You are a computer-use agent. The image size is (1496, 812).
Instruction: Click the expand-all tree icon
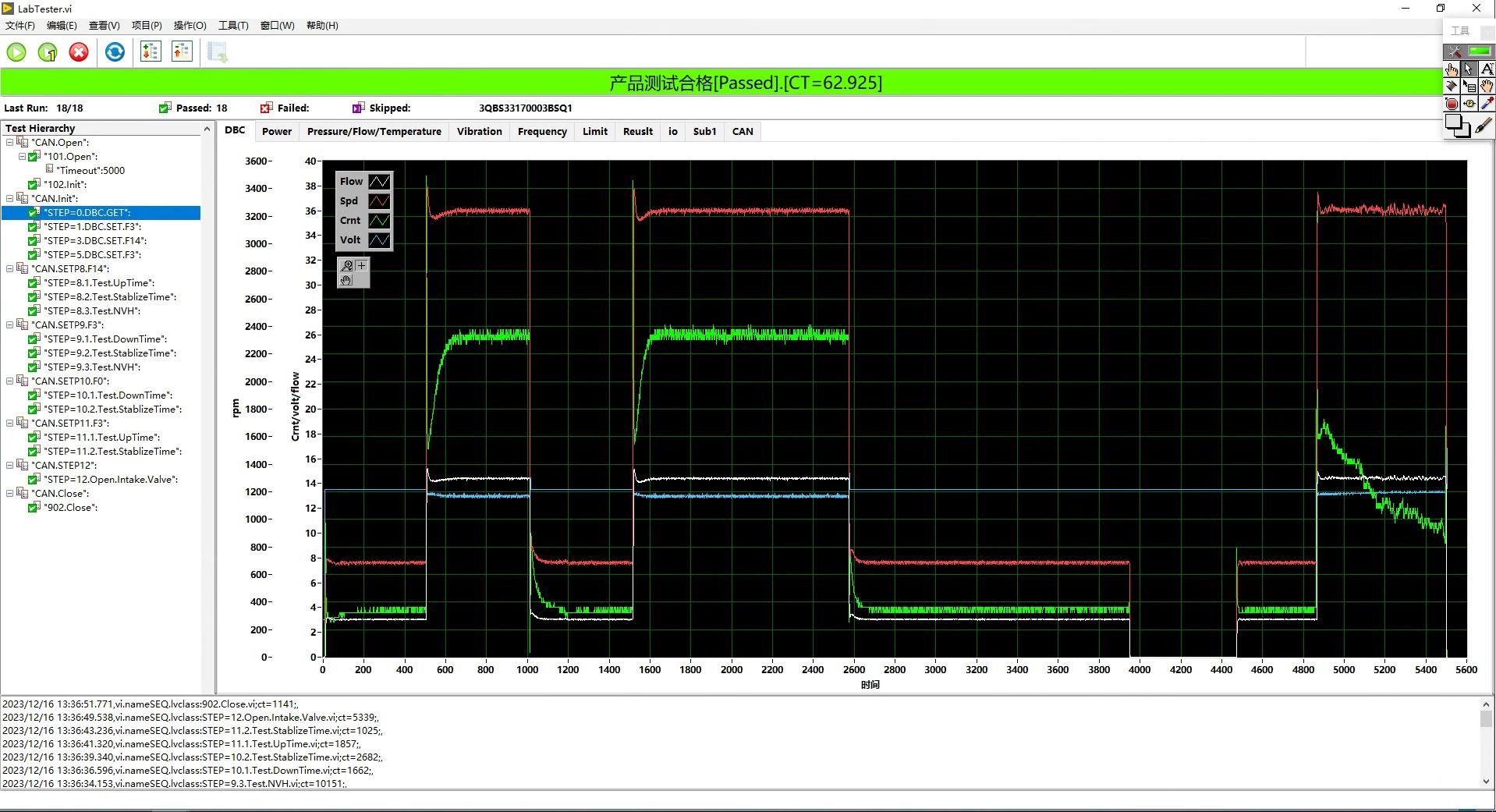(x=151, y=52)
